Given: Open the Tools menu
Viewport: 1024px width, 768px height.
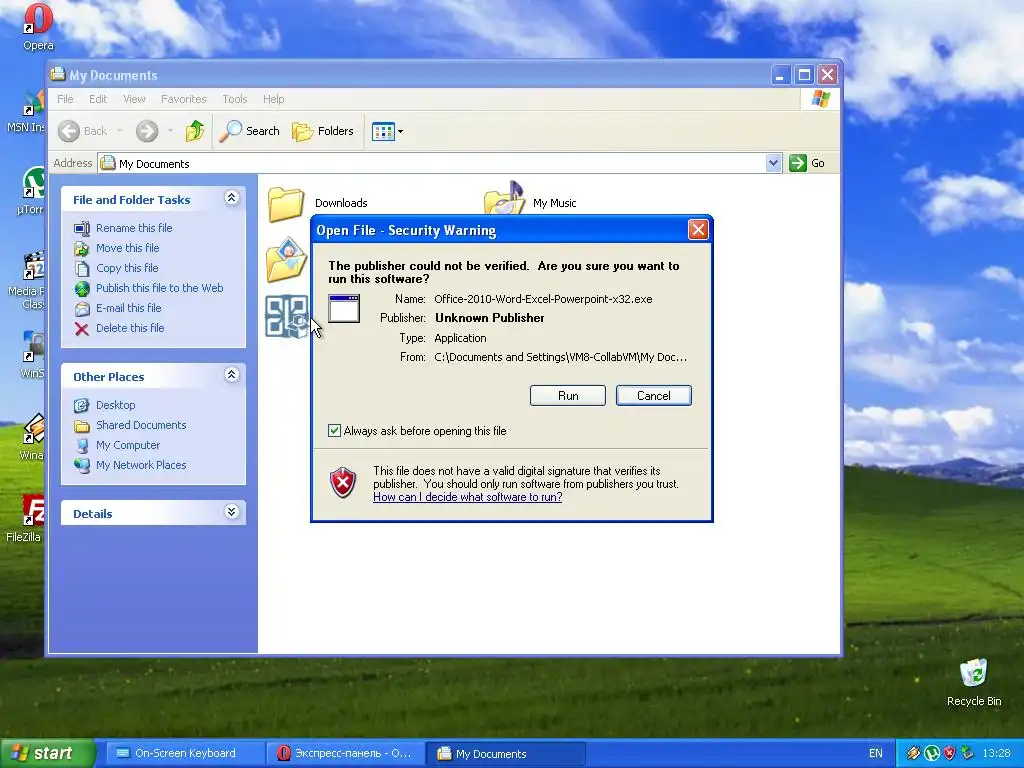Looking at the screenshot, I should pyautogui.click(x=234, y=99).
